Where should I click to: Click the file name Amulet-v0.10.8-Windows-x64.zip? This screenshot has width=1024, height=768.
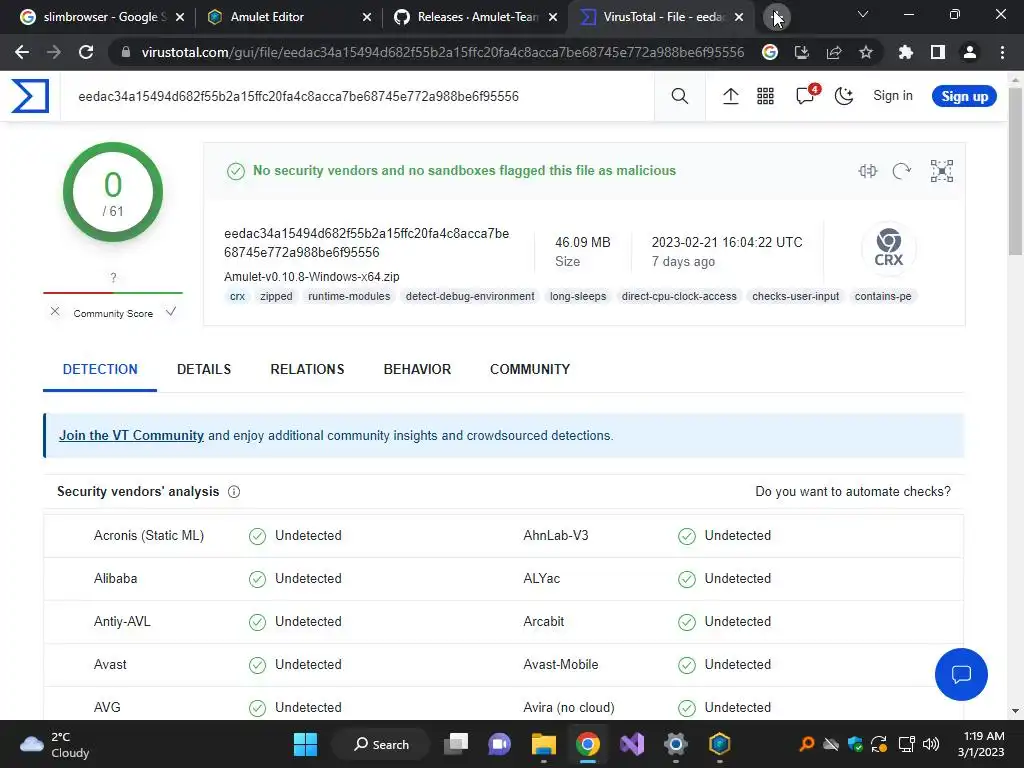312,277
